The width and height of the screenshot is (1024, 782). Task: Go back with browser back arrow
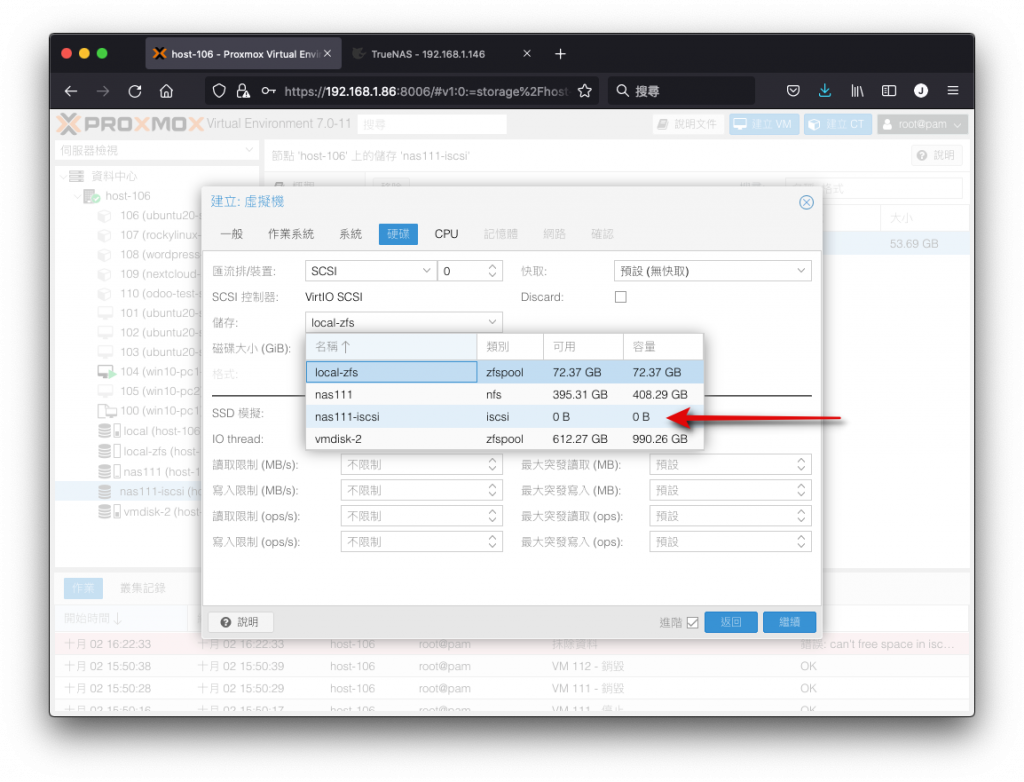click(71, 91)
